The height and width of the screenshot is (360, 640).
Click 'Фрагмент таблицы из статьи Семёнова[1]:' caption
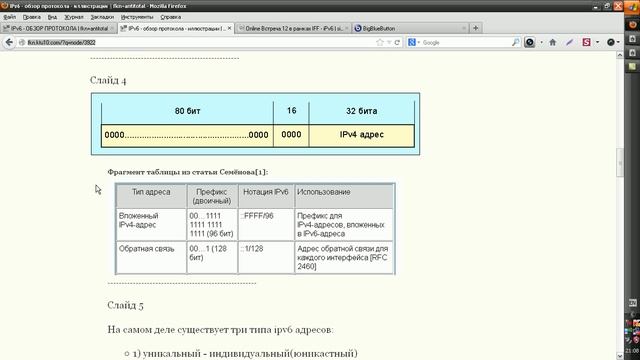point(188,172)
